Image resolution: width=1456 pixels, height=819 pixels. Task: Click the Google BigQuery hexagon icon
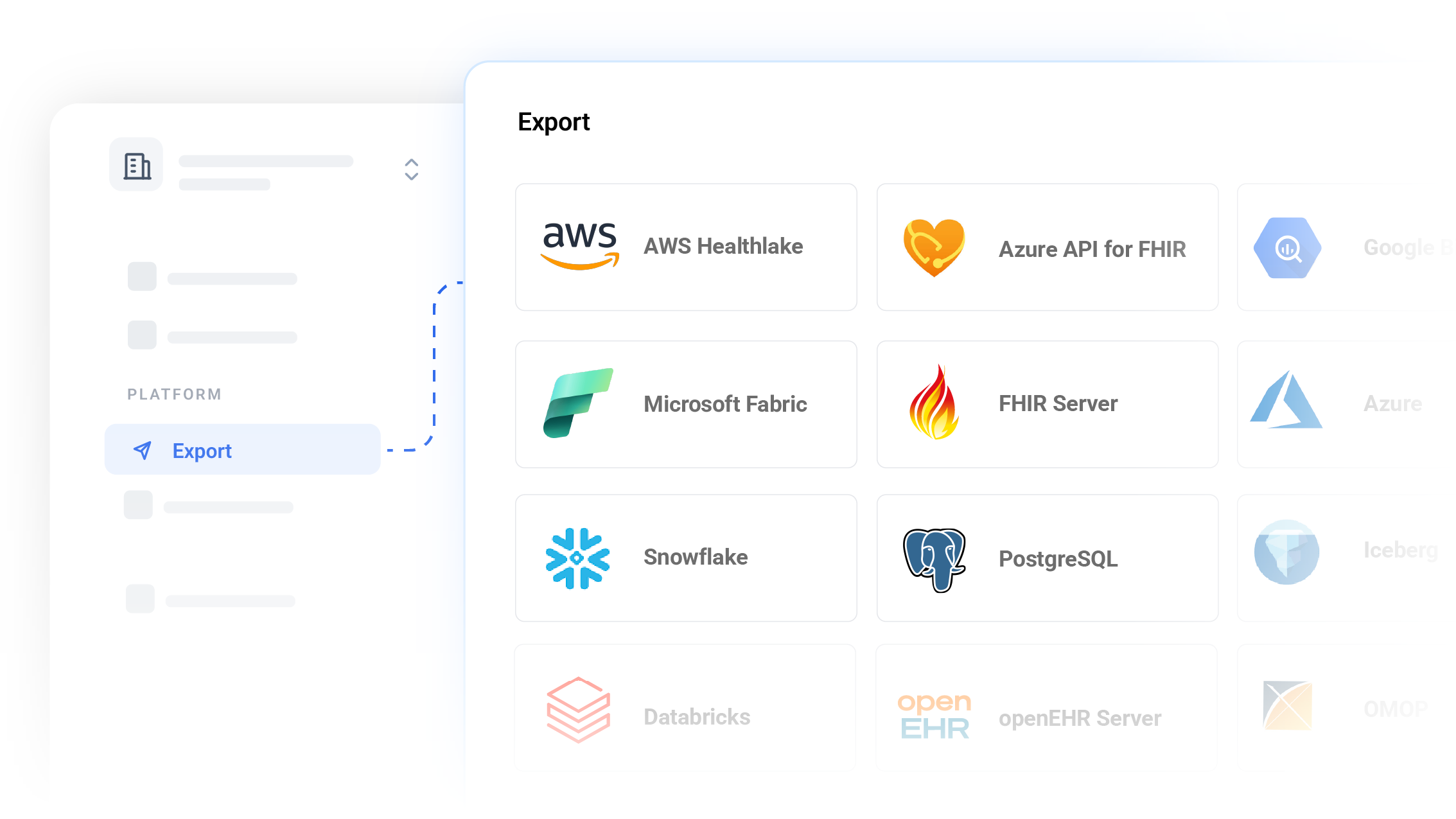tap(1287, 248)
